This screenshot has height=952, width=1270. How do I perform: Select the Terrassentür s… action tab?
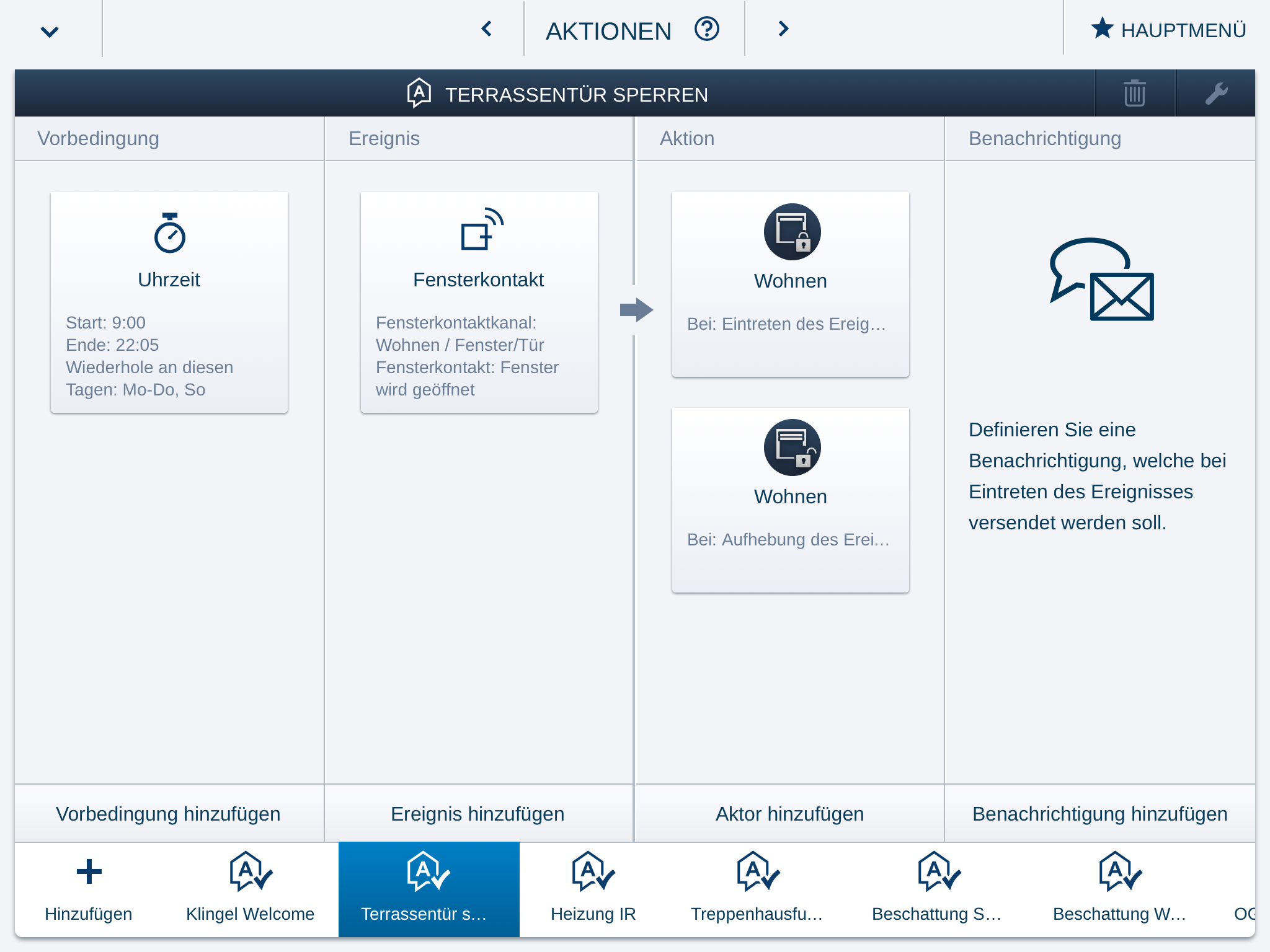pos(429,889)
